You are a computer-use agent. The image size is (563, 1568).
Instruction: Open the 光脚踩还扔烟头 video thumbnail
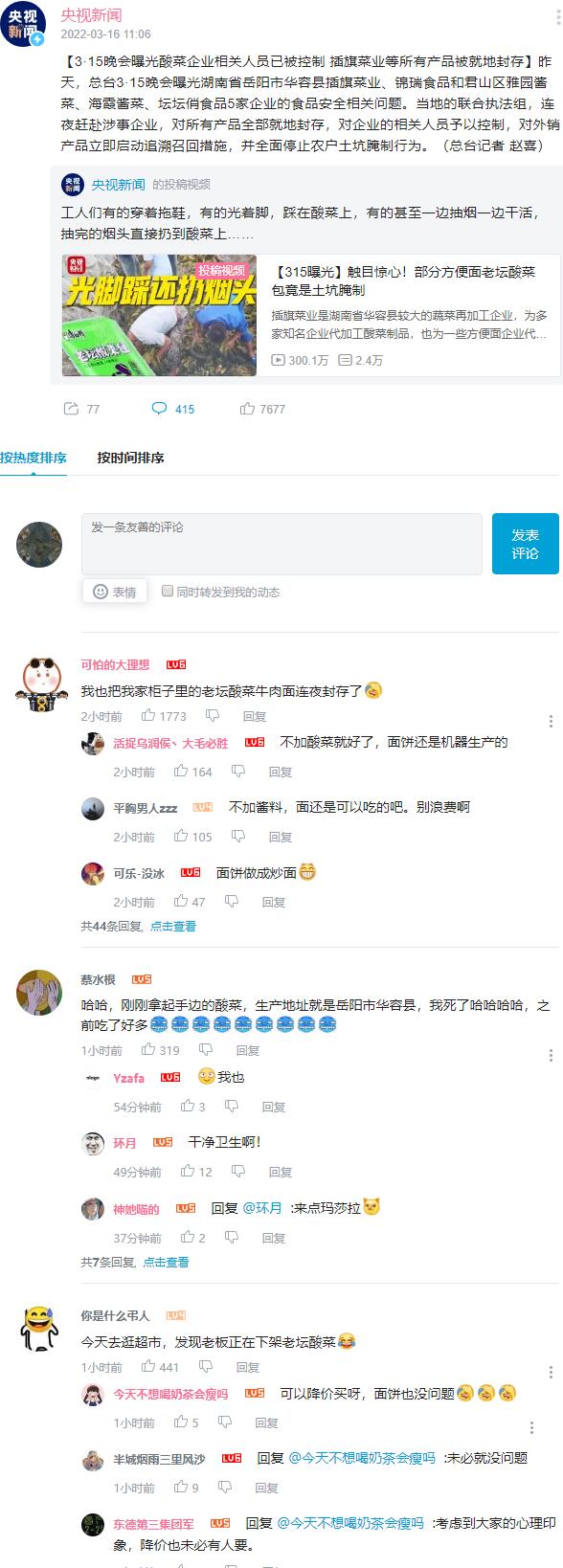(x=159, y=315)
